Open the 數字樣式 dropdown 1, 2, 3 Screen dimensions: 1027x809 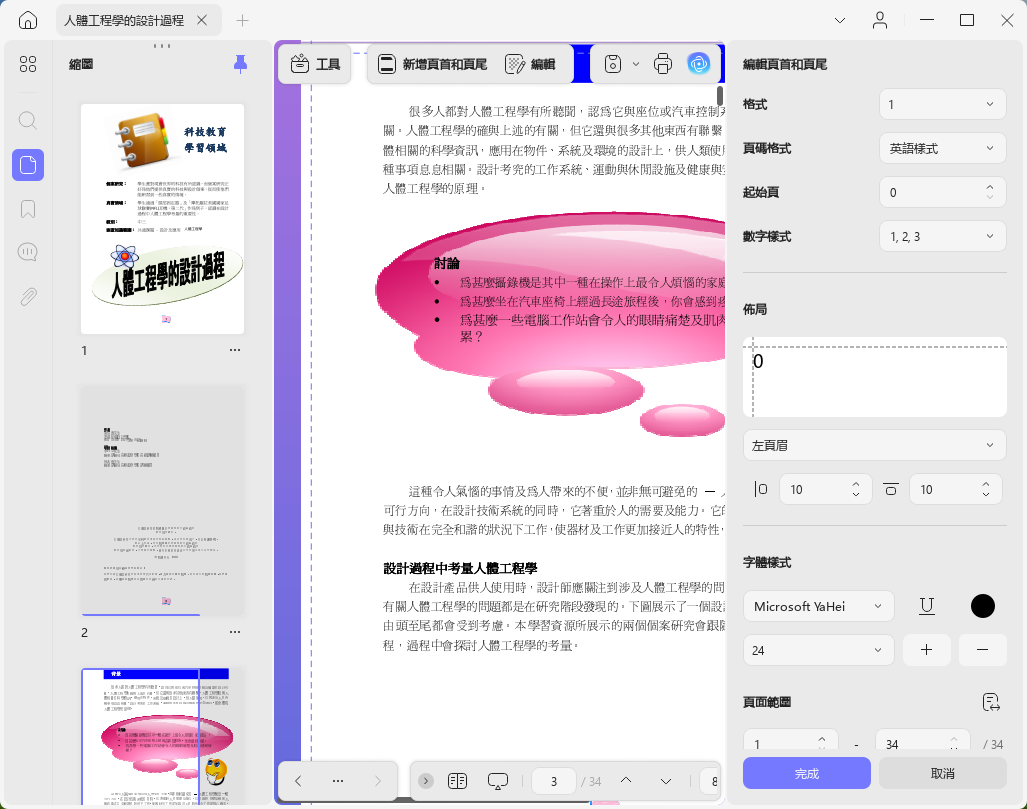(942, 236)
